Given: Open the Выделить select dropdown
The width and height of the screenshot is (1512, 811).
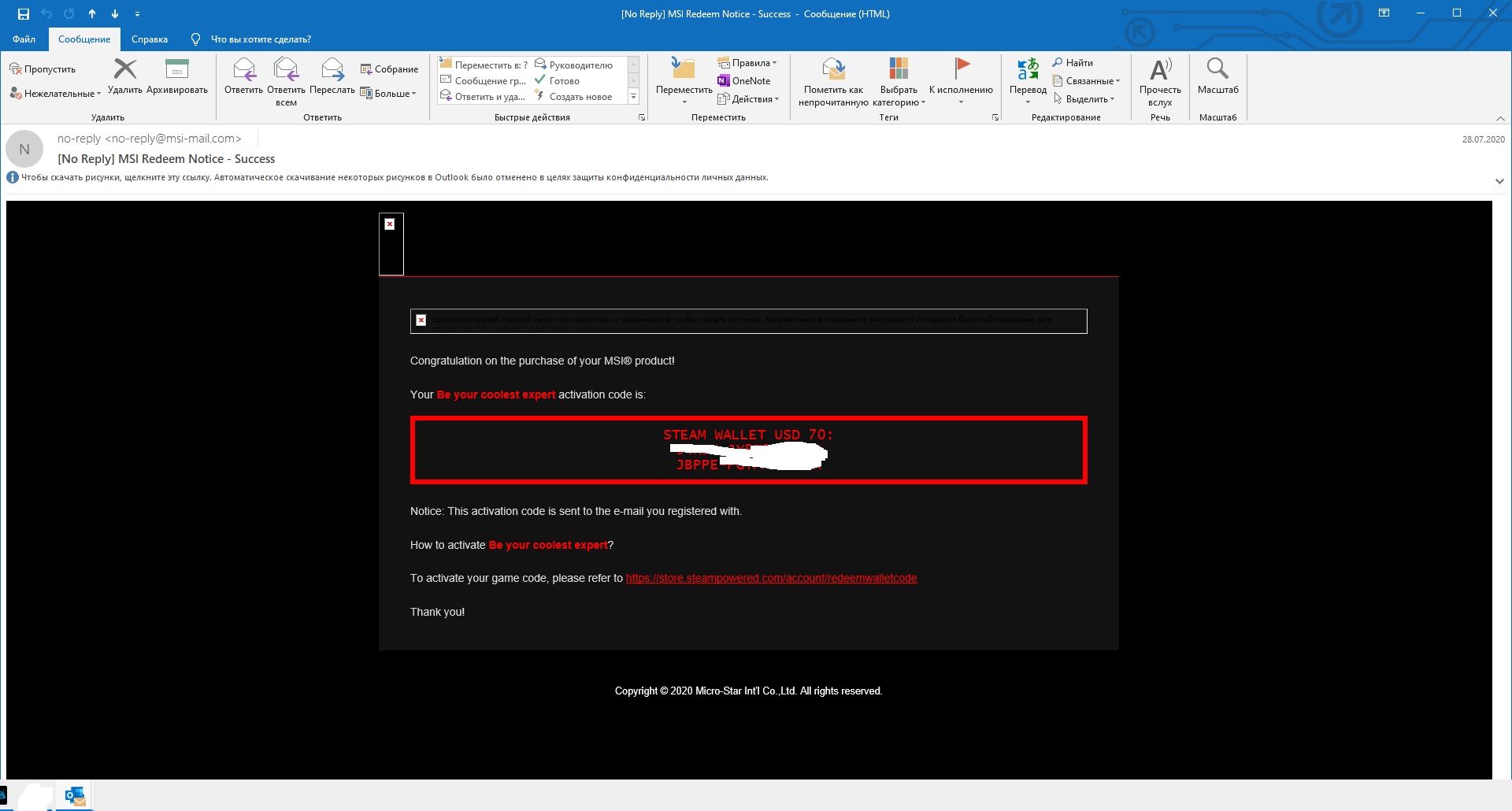Looking at the screenshot, I should pyautogui.click(x=1084, y=99).
